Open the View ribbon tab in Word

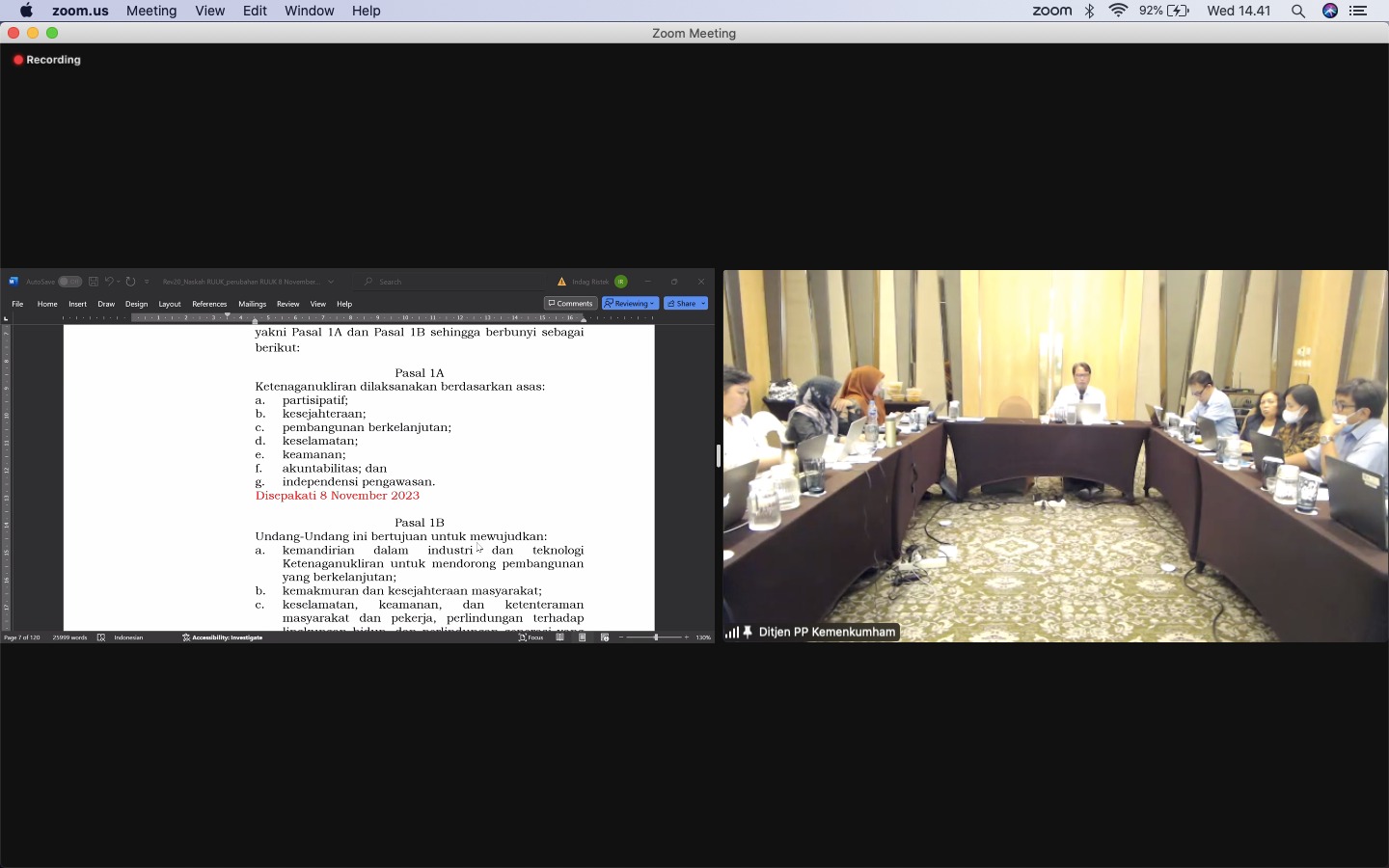point(317,304)
